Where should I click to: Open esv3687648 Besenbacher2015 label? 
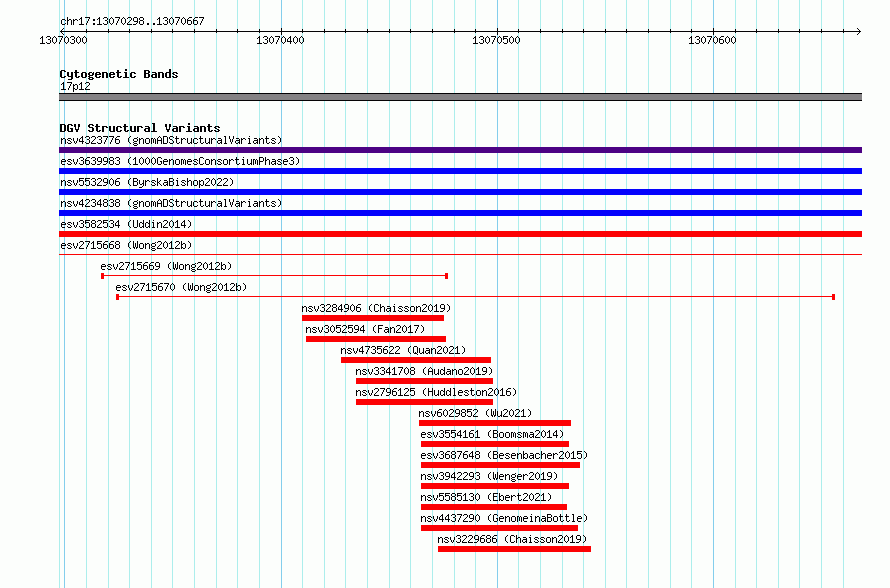504,455
